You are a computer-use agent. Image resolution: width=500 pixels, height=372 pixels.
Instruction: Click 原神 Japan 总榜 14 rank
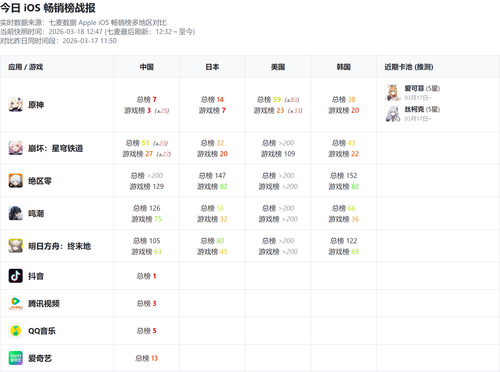212,99
